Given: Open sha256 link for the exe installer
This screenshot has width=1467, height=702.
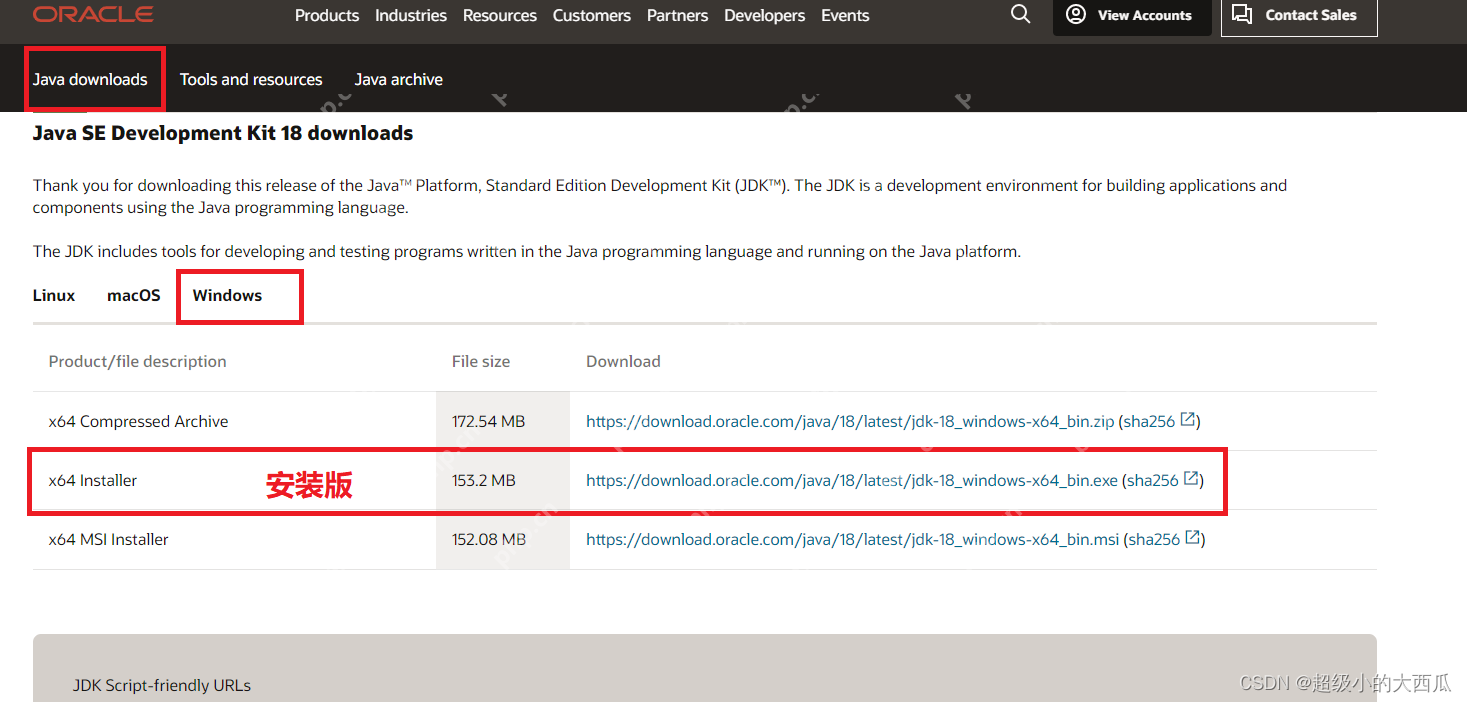Looking at the screenshot, I should [1153, 480].
